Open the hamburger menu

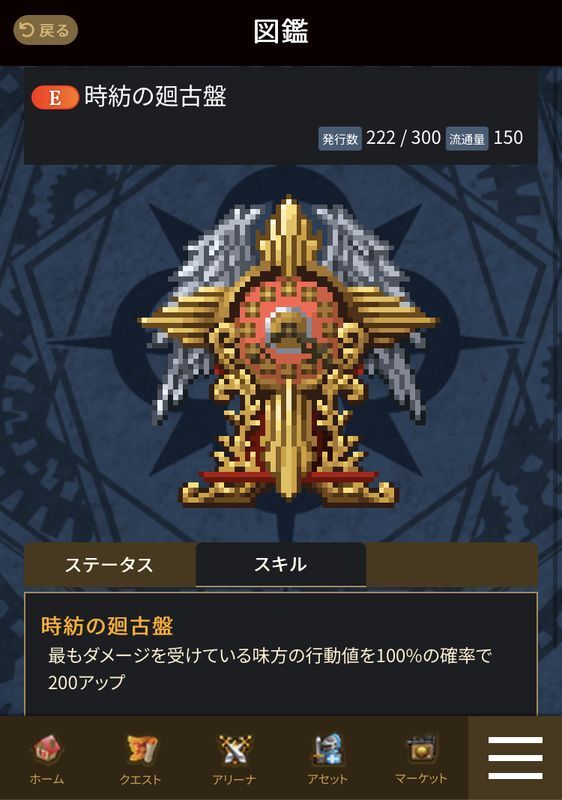[x=515, y=758]
